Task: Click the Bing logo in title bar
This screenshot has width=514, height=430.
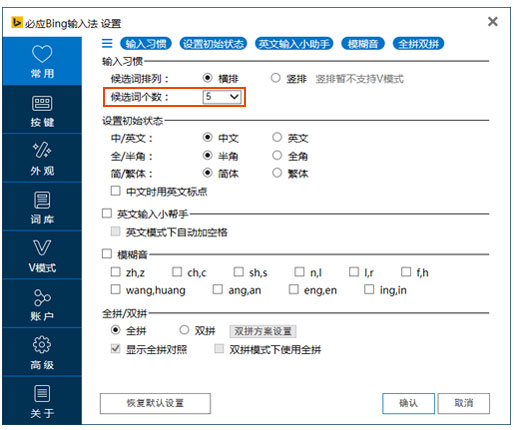Action: pyautogui.click(x=17, y=22)
